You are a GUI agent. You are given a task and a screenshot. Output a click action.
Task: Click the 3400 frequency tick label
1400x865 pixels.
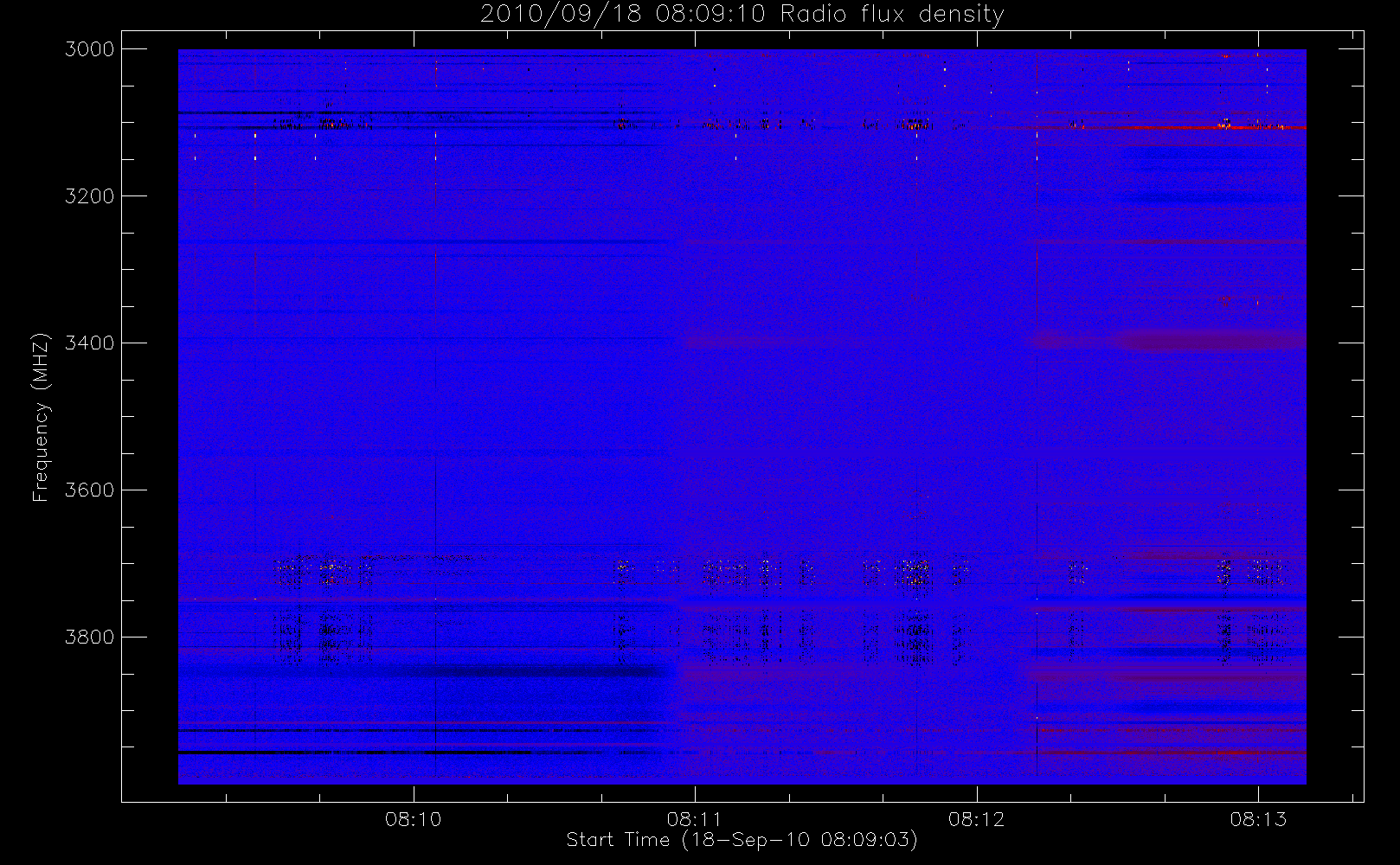click(x=90, y=343)
